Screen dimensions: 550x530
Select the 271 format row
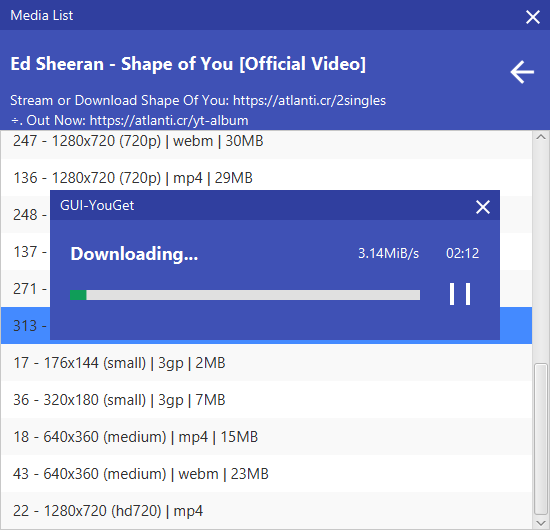click(25, 289)
